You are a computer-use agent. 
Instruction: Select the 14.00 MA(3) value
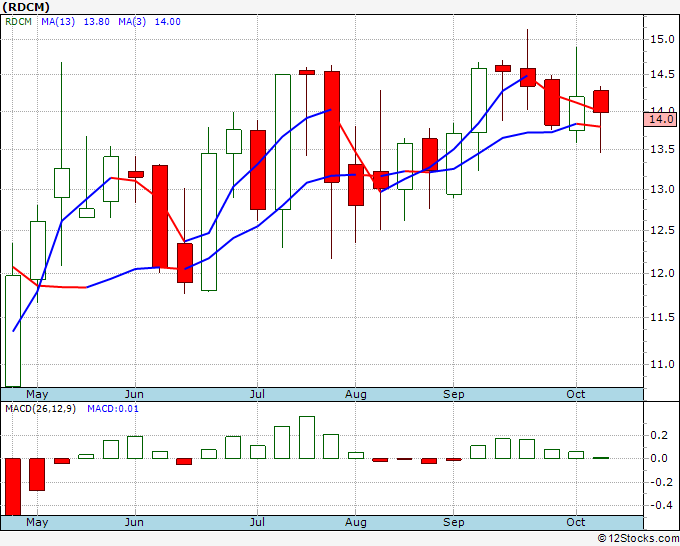(x=167, y=22)
